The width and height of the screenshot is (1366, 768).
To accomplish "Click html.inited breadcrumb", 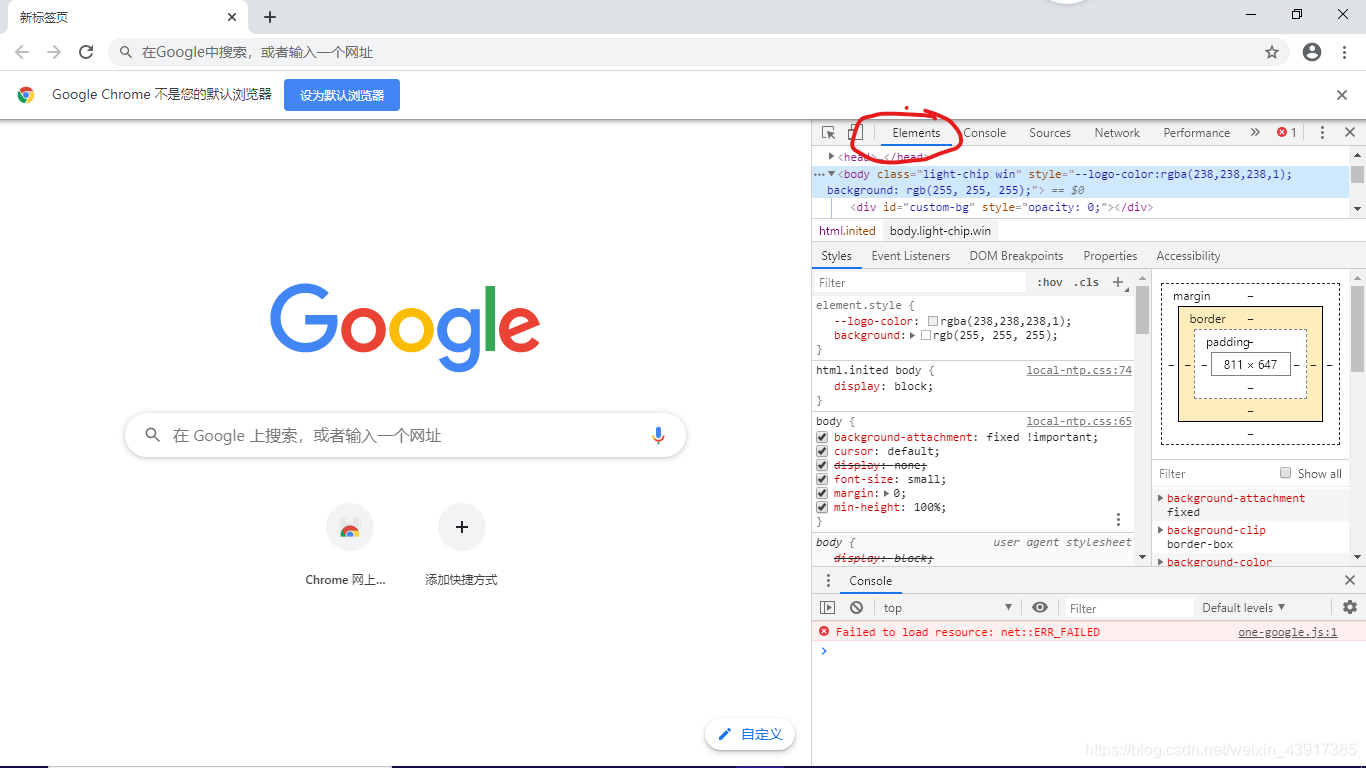I will click(x=847, y=231).
